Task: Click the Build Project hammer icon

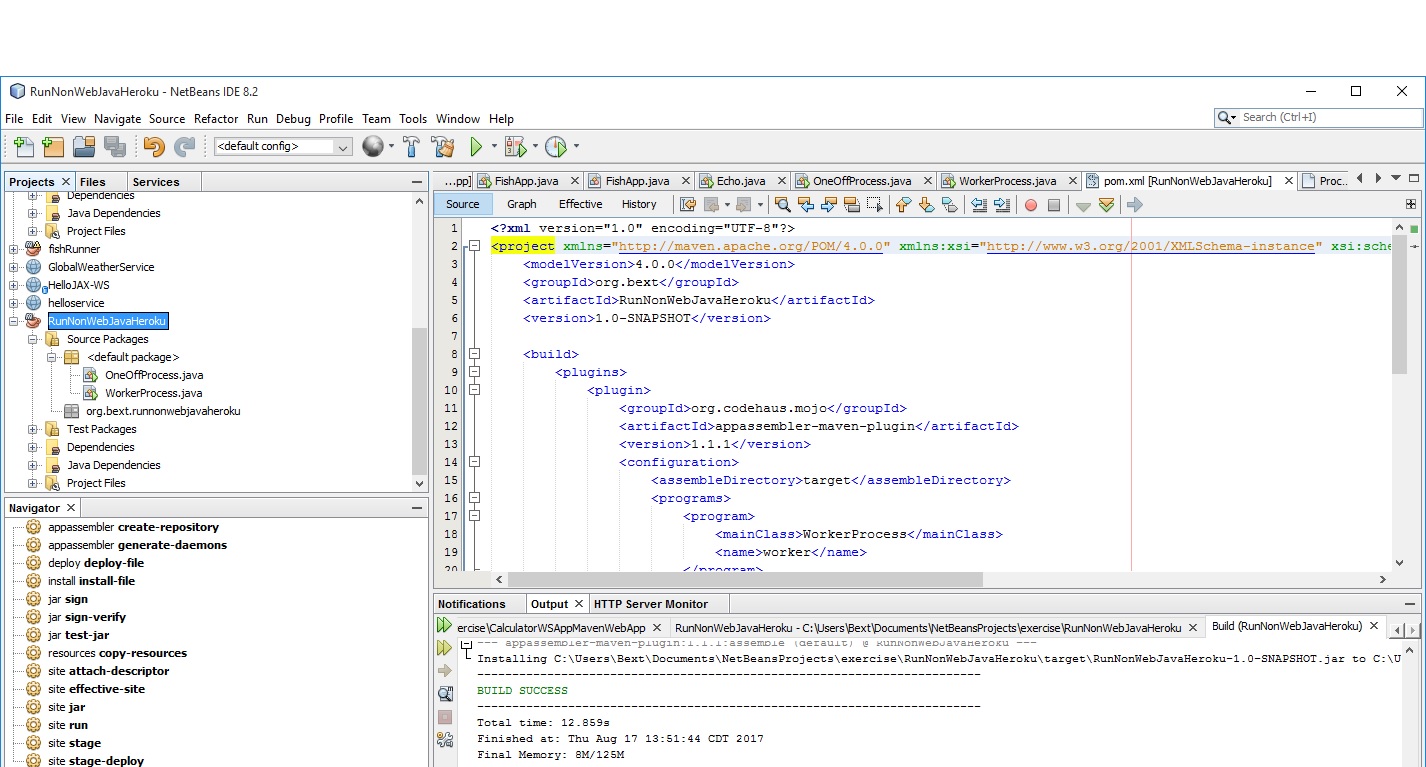Action: [411, 147]
